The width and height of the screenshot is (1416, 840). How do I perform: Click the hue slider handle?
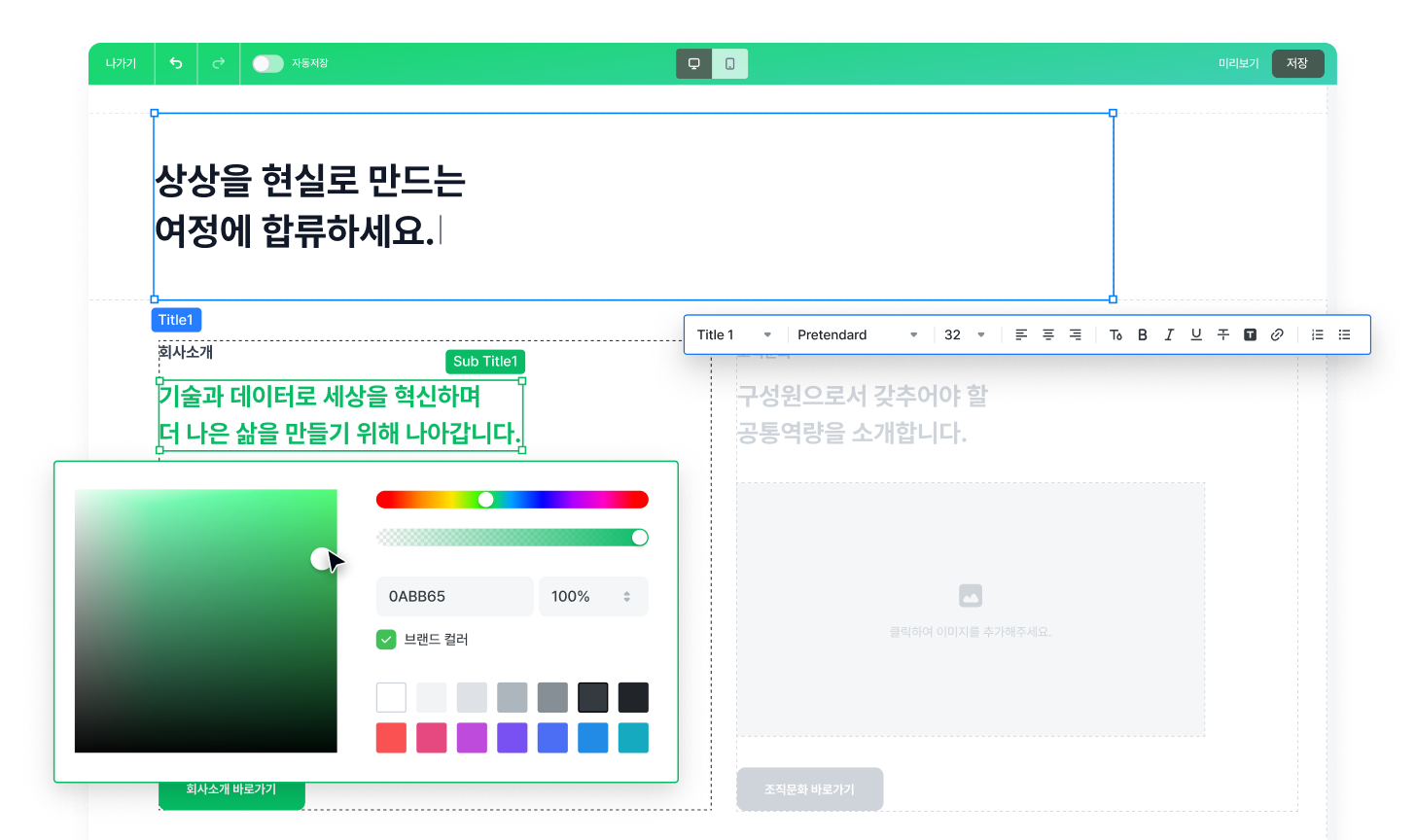click(485, 500)
